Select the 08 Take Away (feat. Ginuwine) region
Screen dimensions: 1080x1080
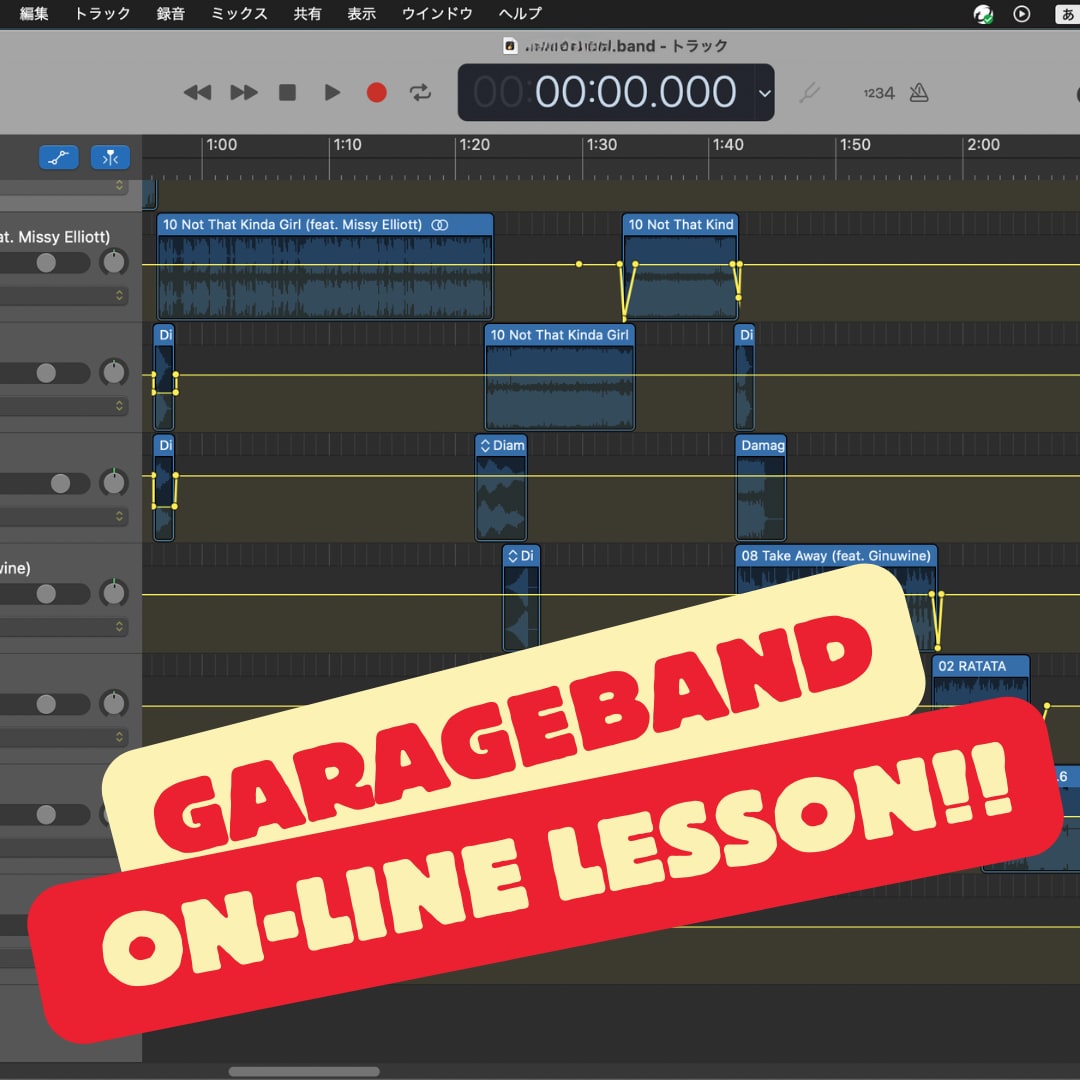[835, 556]
